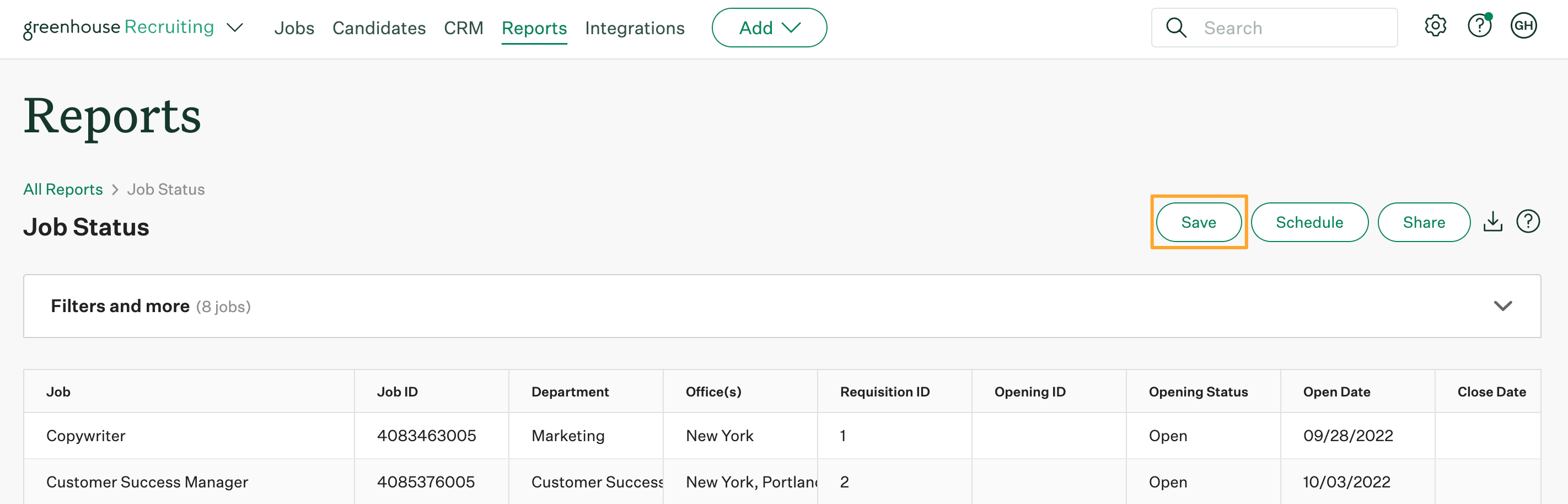
Task: Click the search magnifier icon
Action: coord(1176,28)
